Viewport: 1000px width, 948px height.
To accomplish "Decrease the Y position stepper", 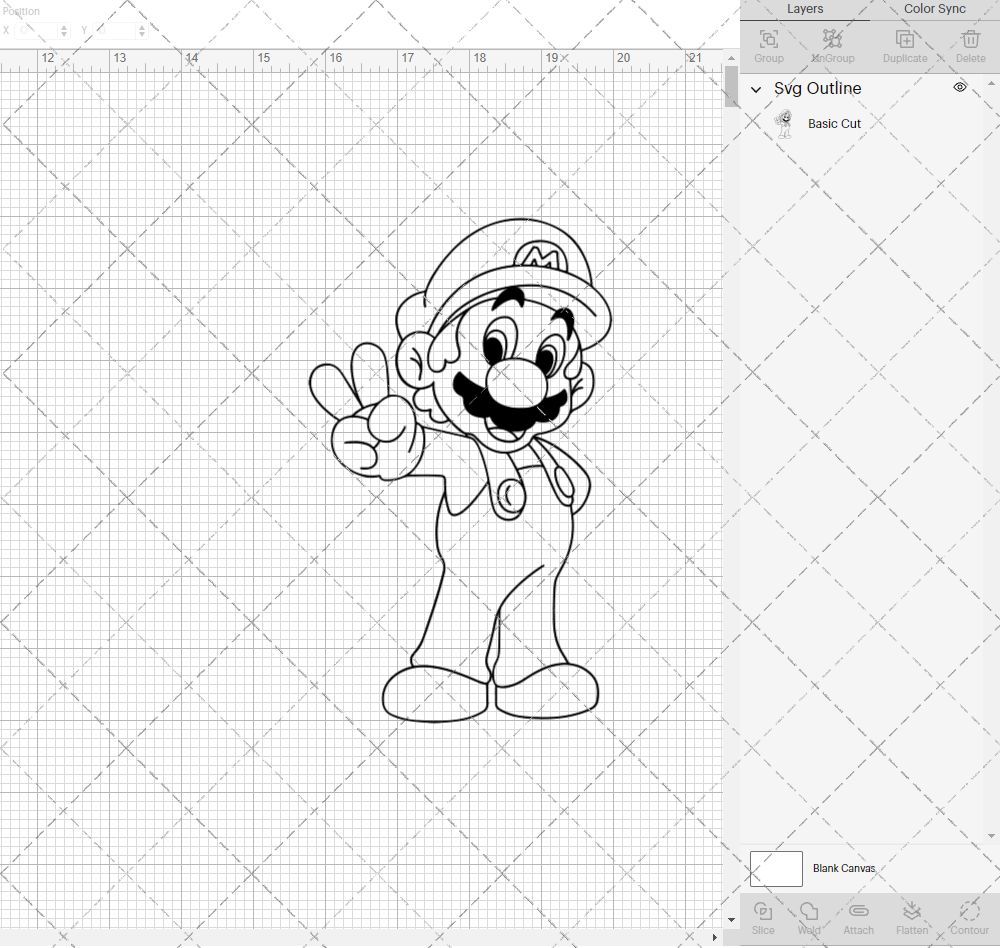I will (141, 33).
